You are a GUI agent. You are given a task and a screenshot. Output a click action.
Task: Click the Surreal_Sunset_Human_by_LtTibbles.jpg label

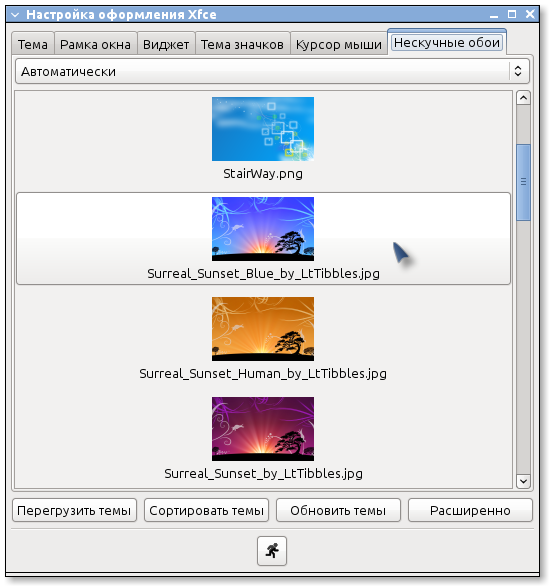tap(263, 374)
